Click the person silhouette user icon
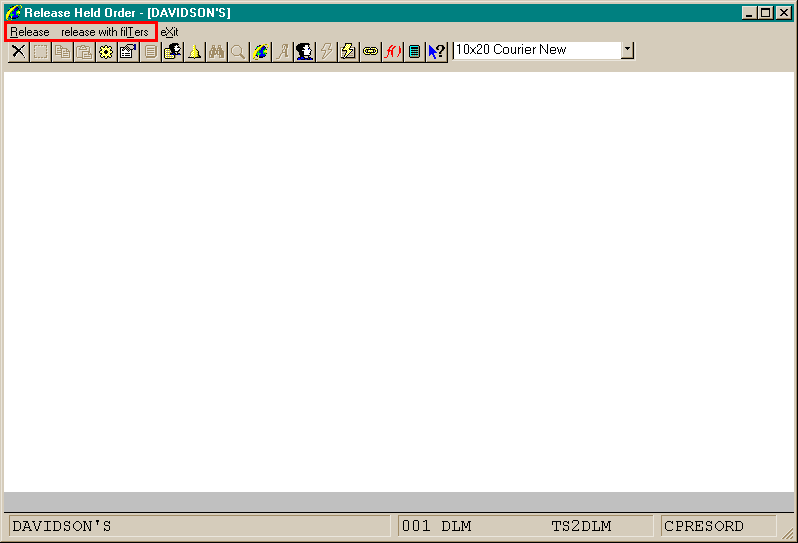This screenshot has height=543, width=798. [x=304, y=51]
